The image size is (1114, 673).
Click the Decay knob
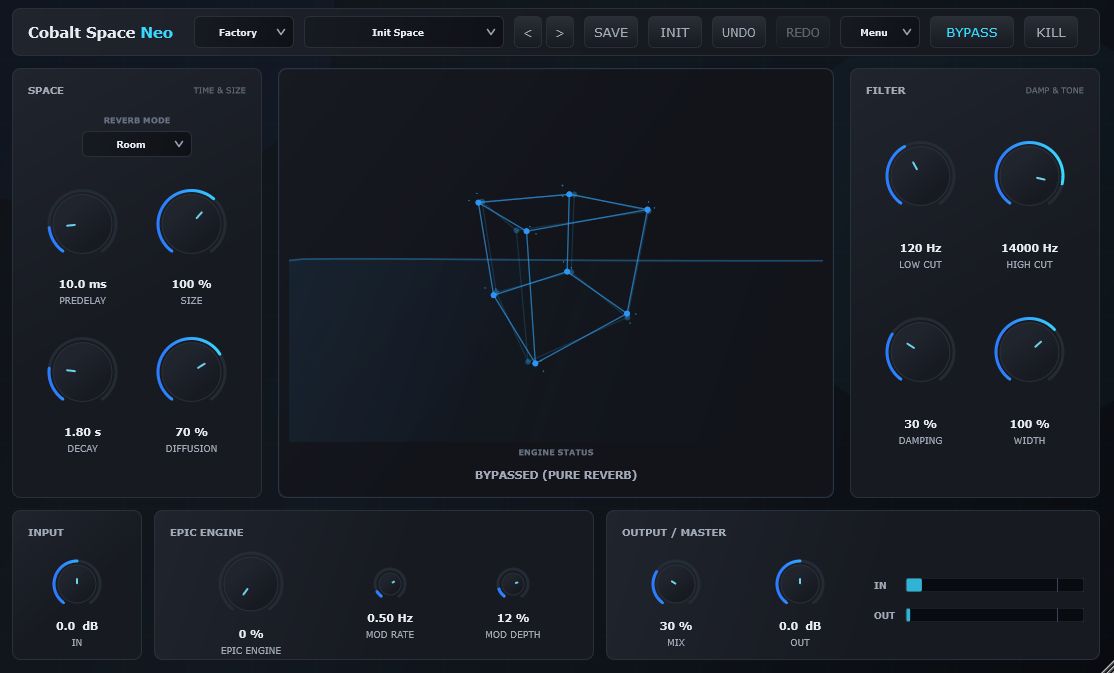click(82, 372)
